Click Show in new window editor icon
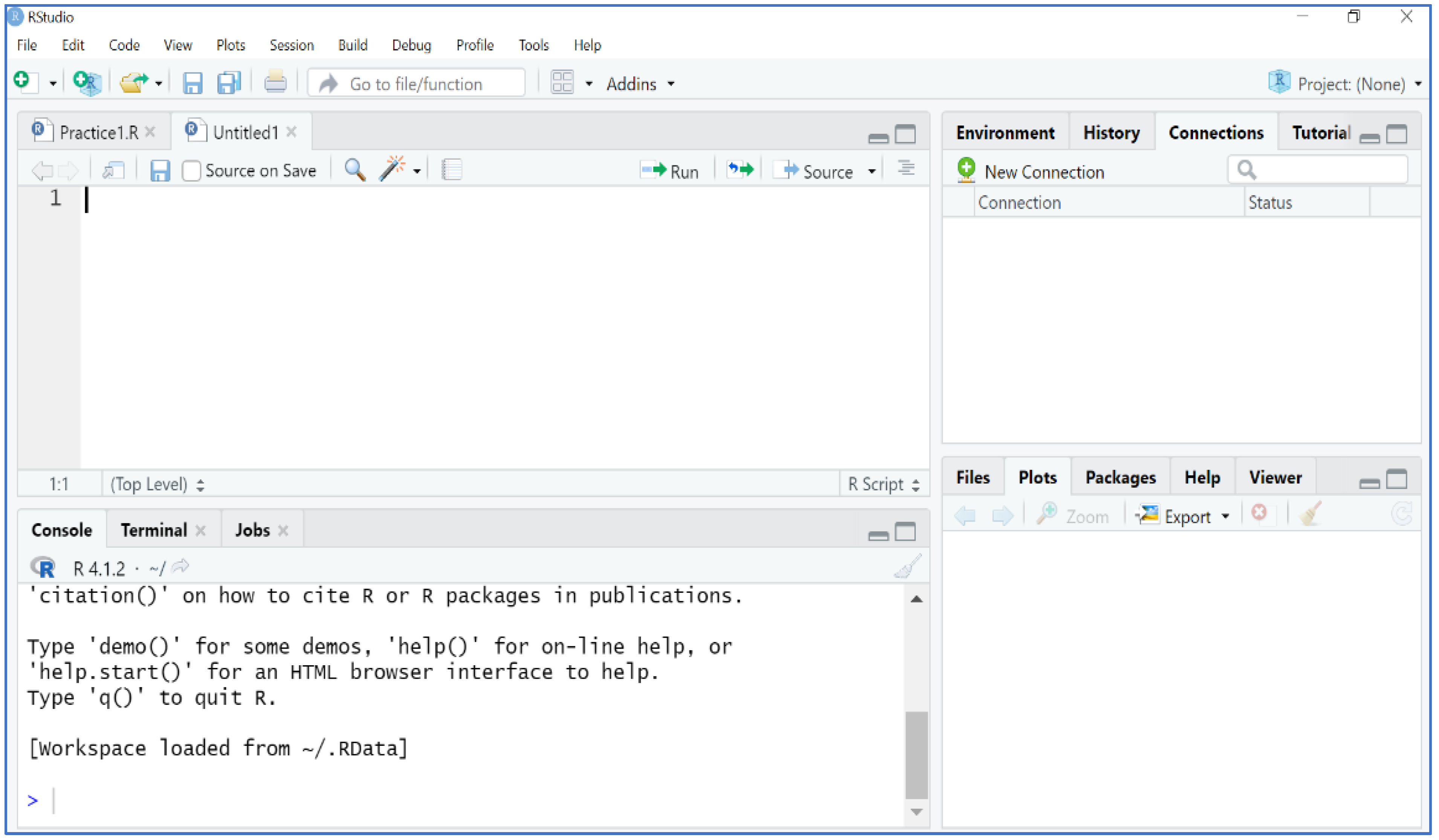This screenshot has height=840, width=1439. (114, 170)
